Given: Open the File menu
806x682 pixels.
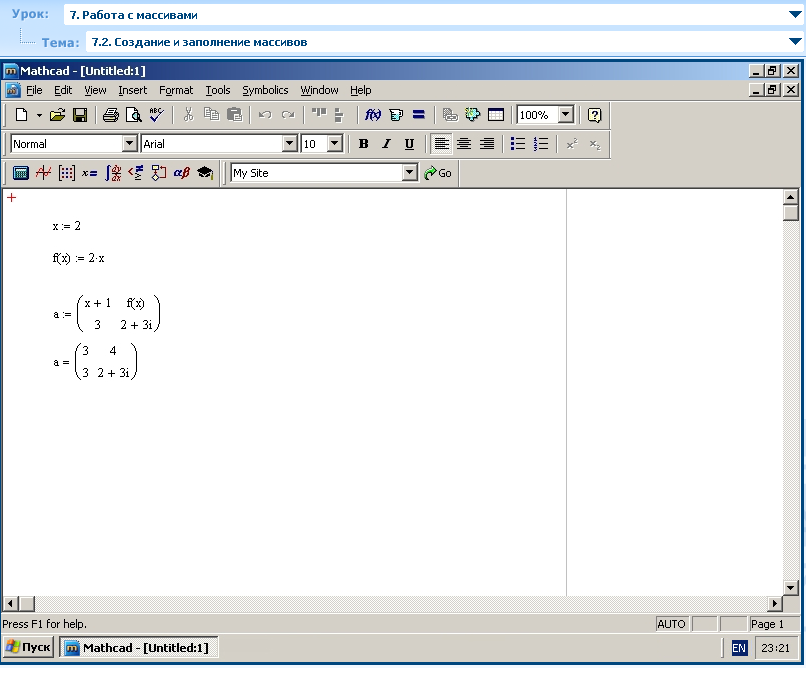Looking at the screenshot, I should tap(34, 90).
